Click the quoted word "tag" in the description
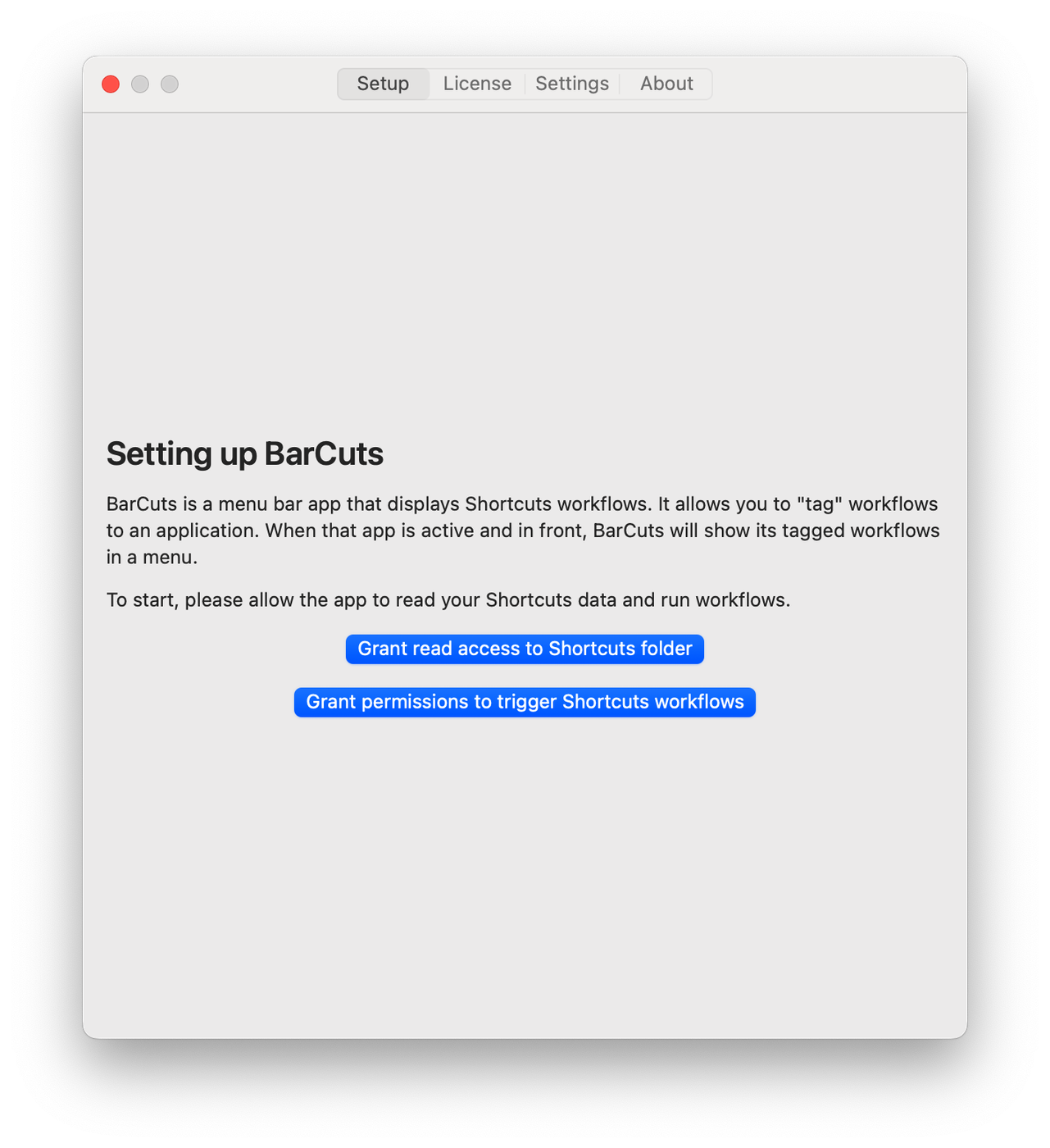 tap(819, 504)
